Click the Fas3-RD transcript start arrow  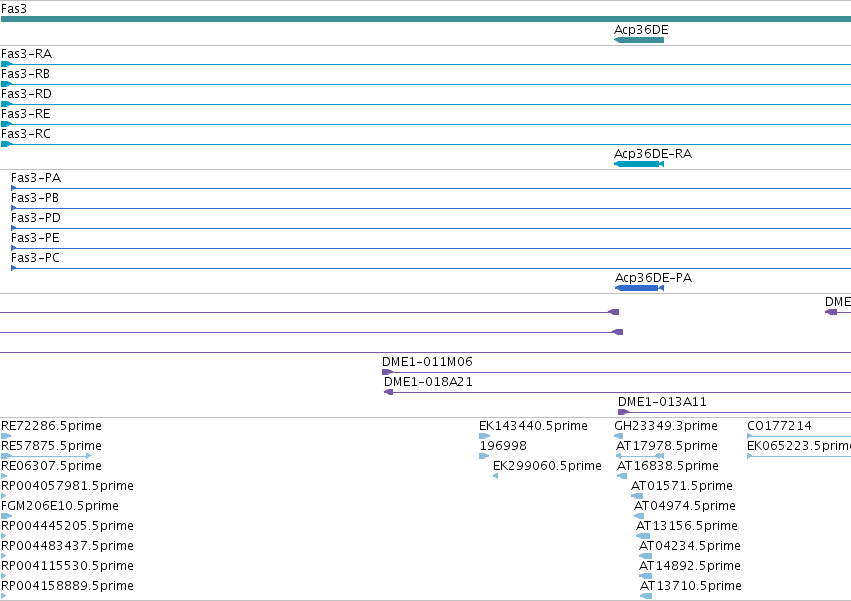(x=7, y=104)
